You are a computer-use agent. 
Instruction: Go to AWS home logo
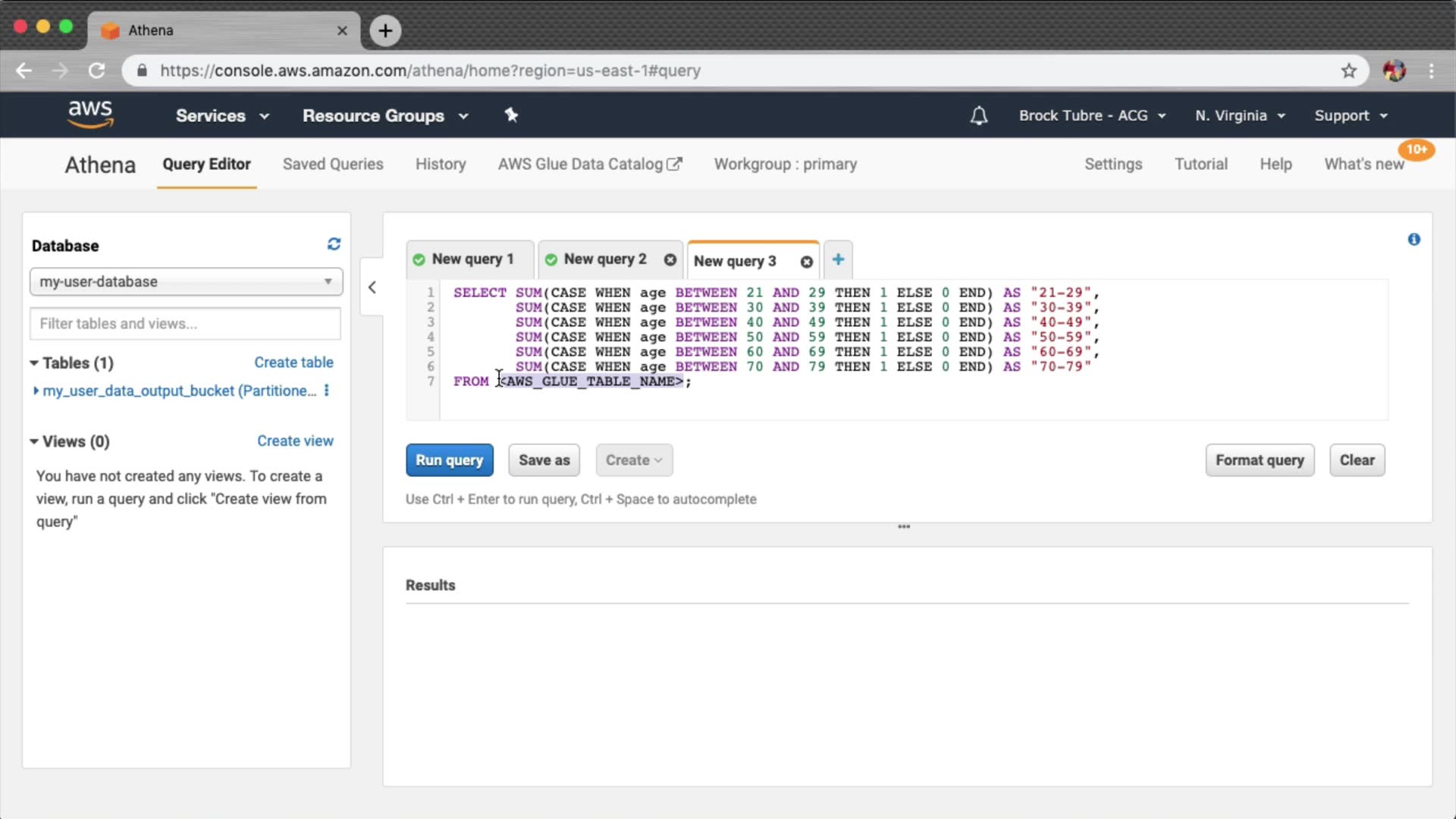(90, 115)
